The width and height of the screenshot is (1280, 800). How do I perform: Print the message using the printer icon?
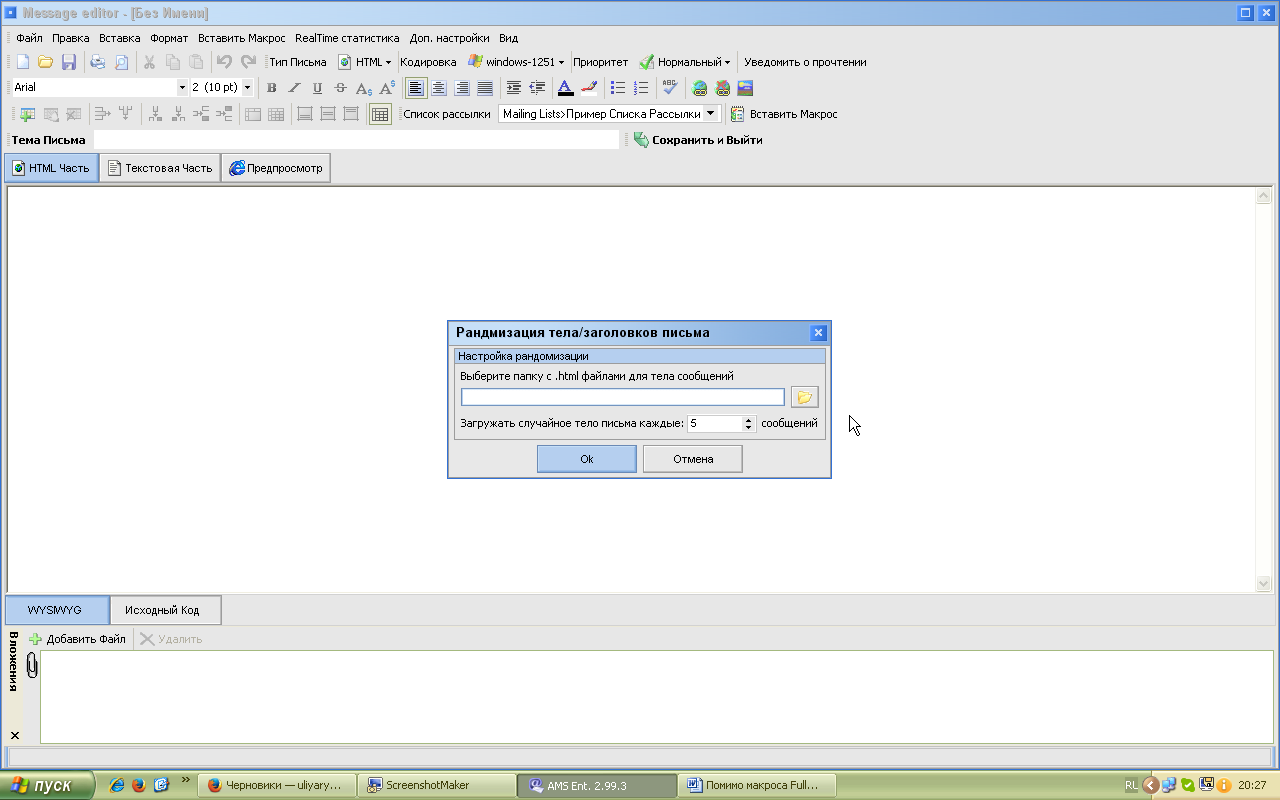pyautogui.click(x=98, y=62)
